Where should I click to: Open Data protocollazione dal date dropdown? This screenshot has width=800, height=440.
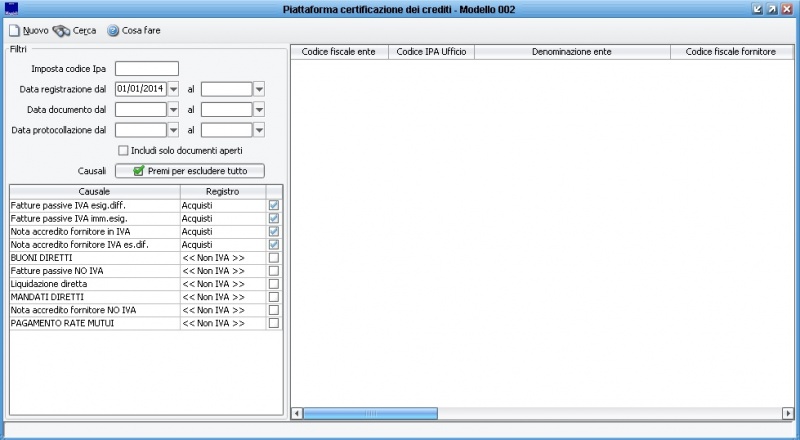pyautogui.click(x=173, y=130)
